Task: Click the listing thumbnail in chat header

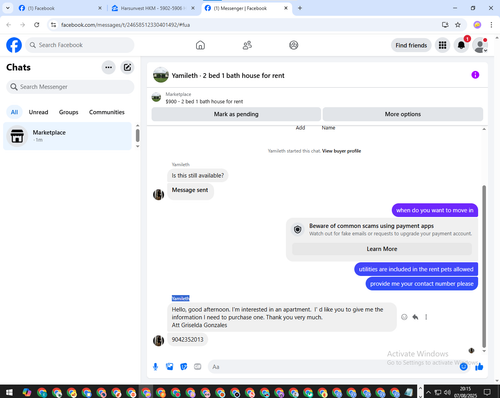Action: click(x=161, y=75)
